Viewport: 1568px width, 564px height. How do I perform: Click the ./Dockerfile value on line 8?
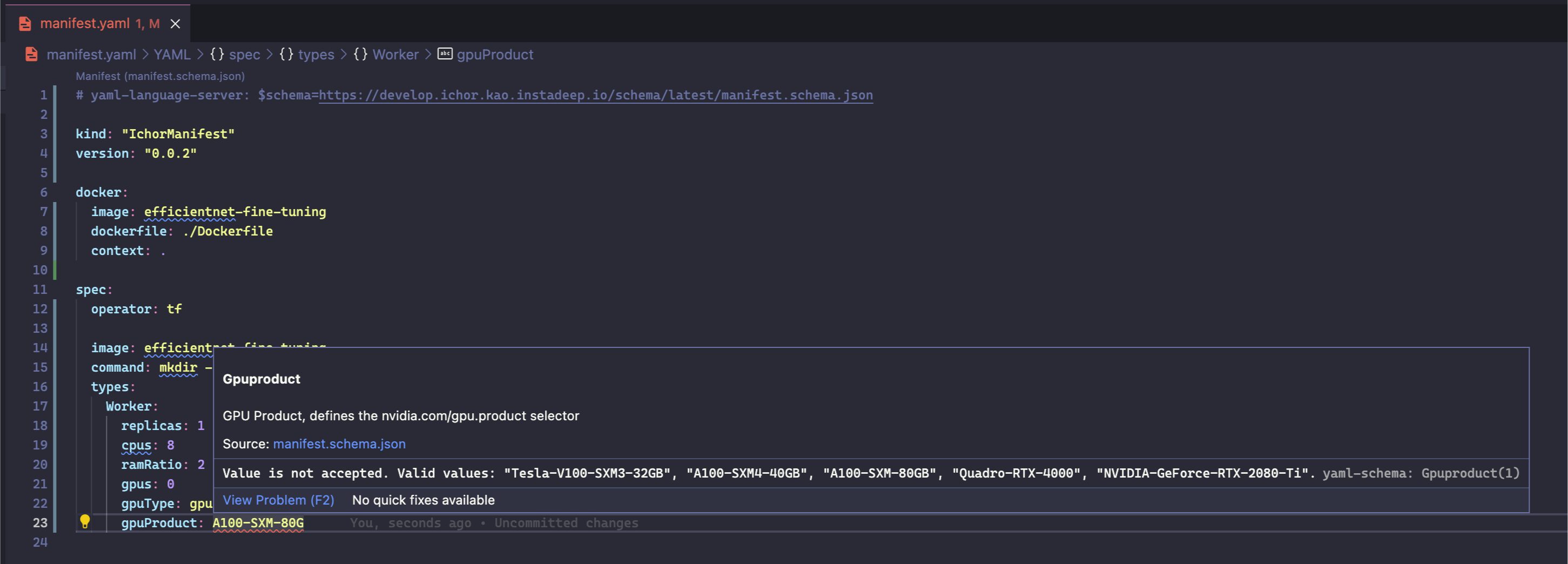(227, 231)
